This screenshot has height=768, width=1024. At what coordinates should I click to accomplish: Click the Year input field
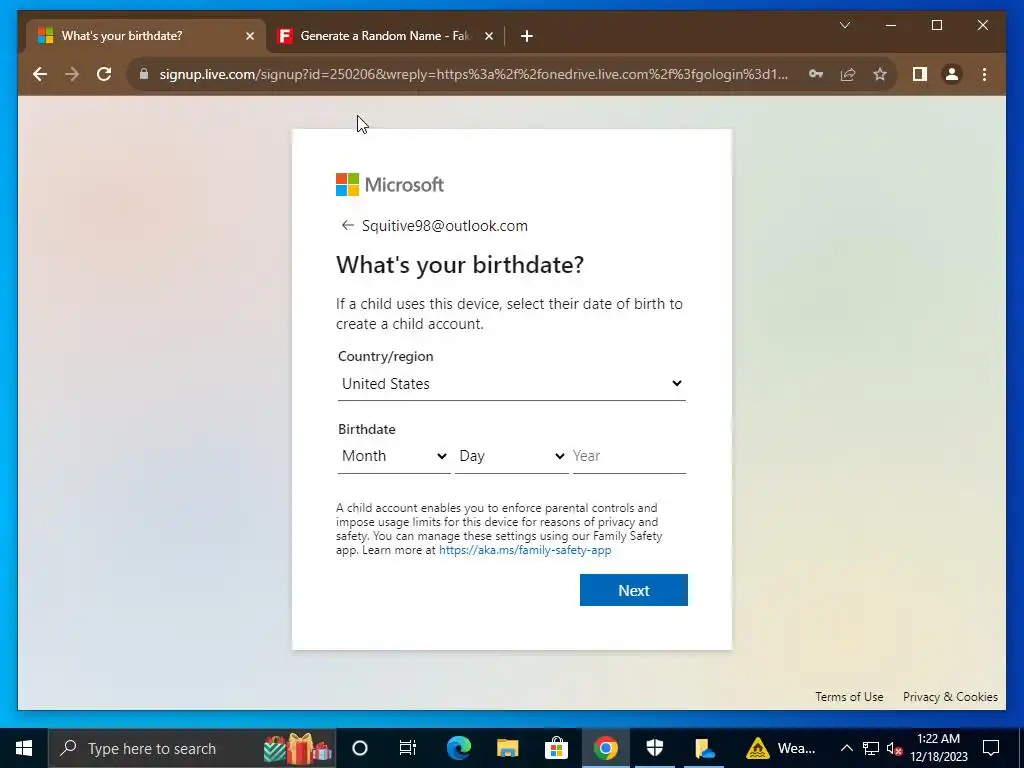point(629,456)
